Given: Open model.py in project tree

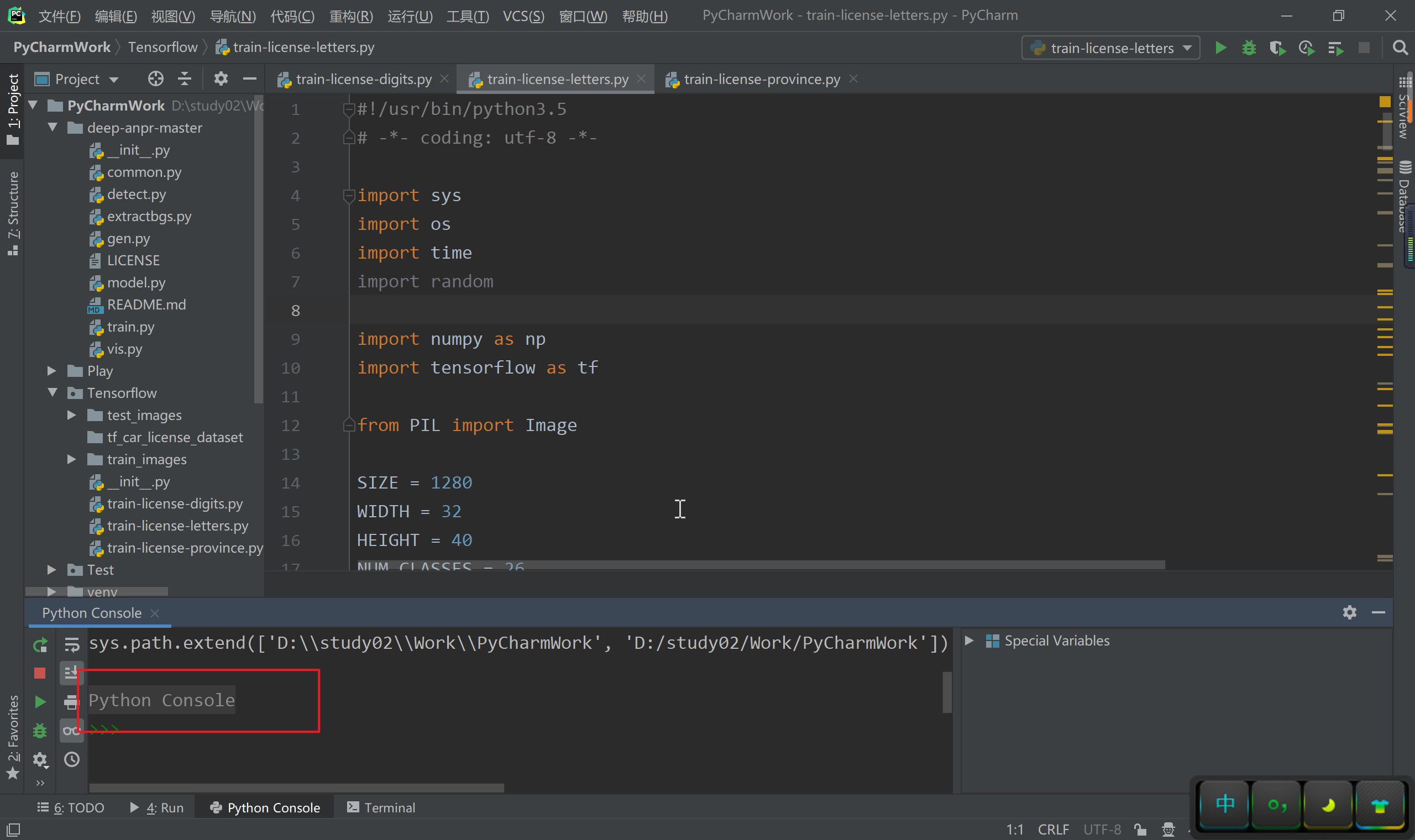Looking at the screenshot, I should tap(136, 282).
